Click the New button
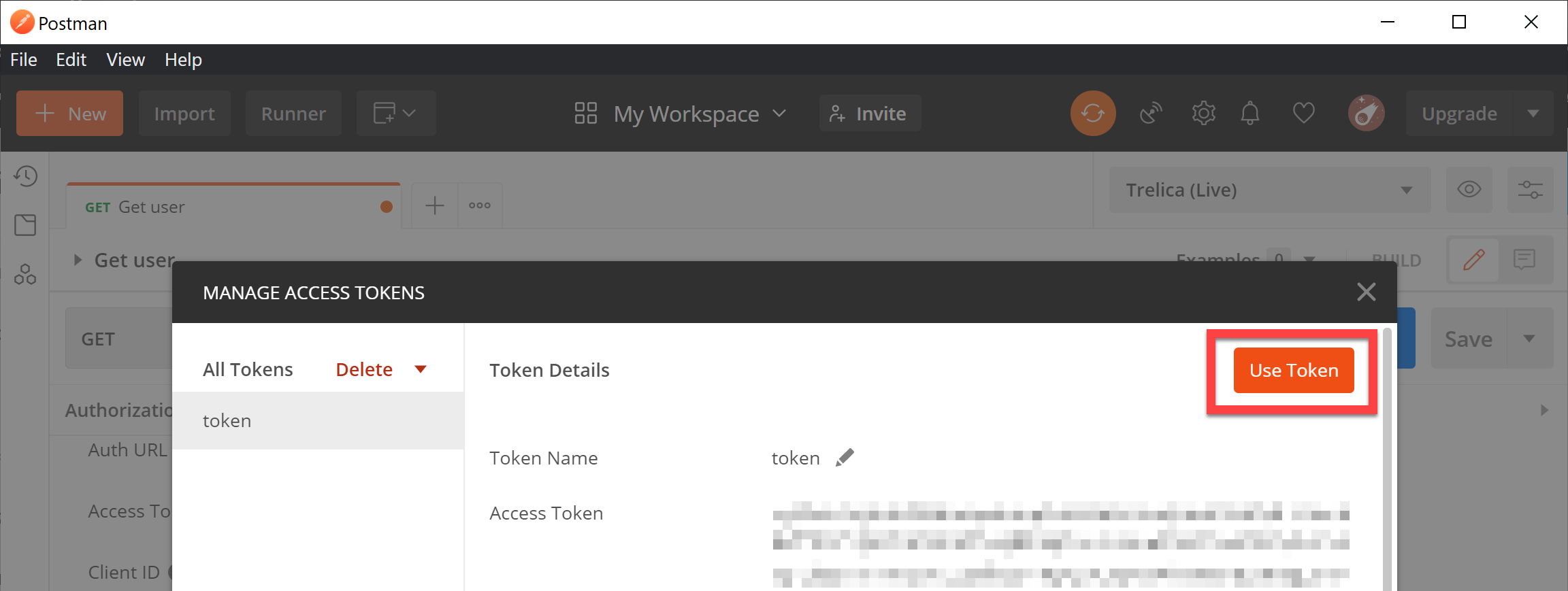 70,113
